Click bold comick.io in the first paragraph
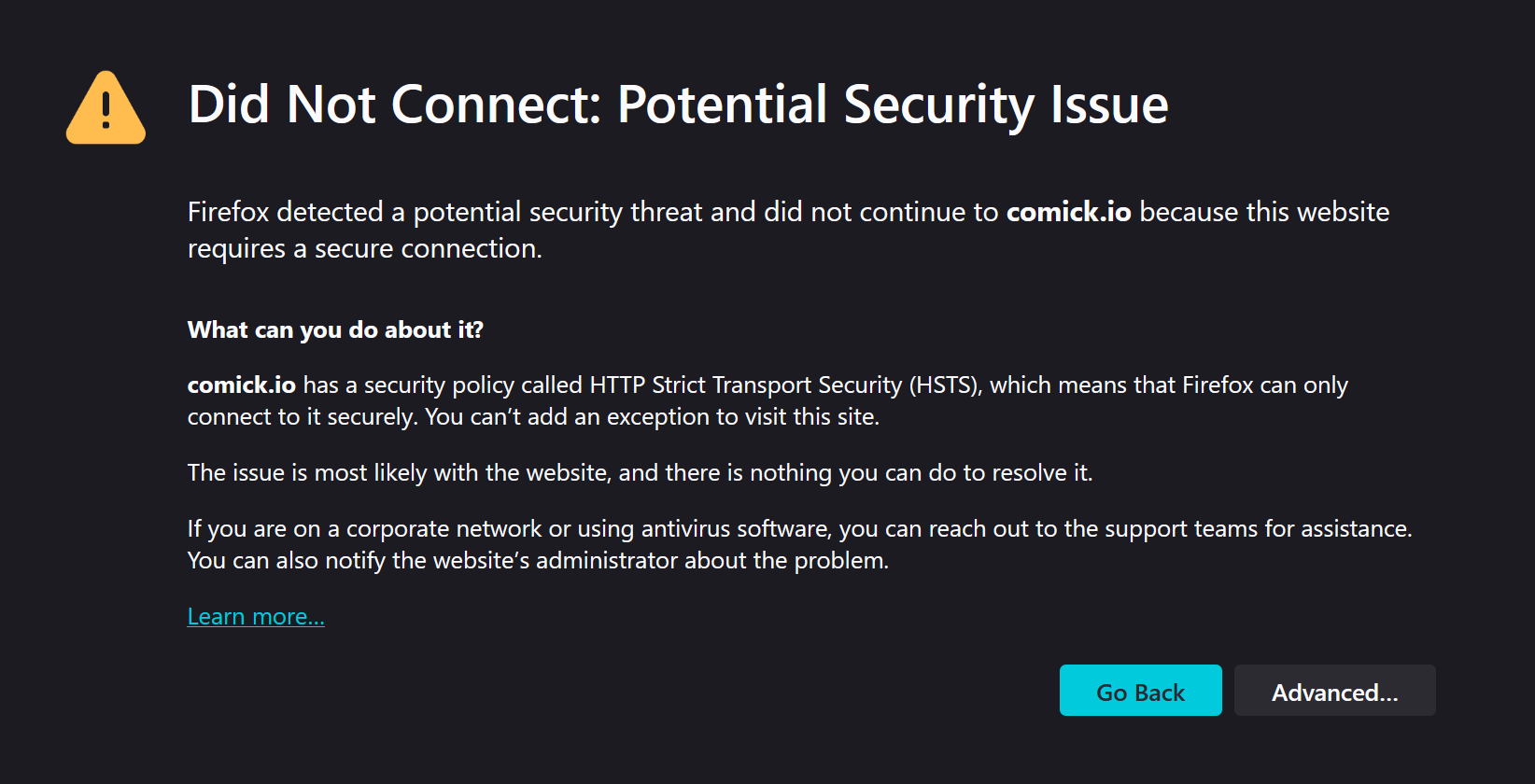Image resolution: width=1535 pixels, height=784 pixels. click(x=1068, y=212)
